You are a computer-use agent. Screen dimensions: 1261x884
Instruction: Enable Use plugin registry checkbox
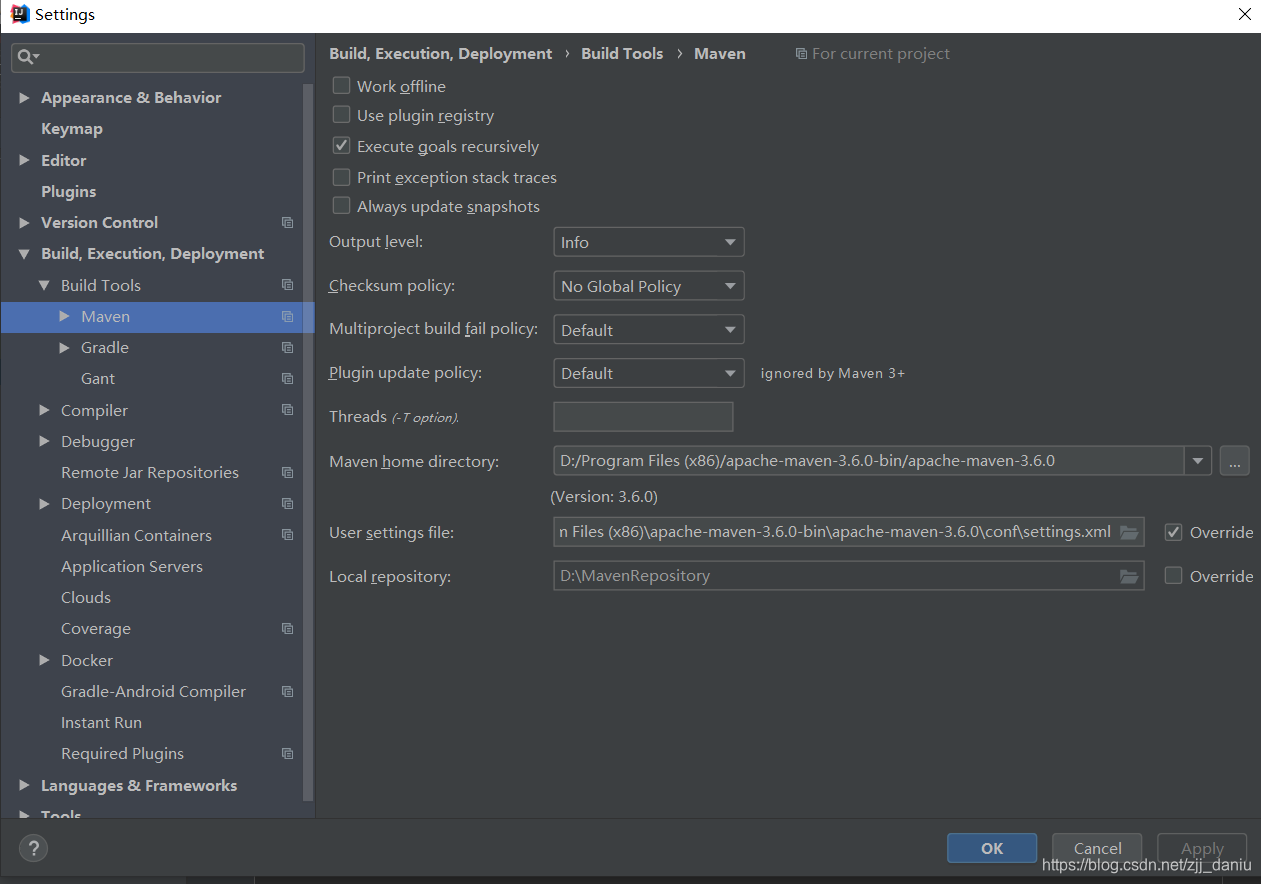tap(341, 115)
